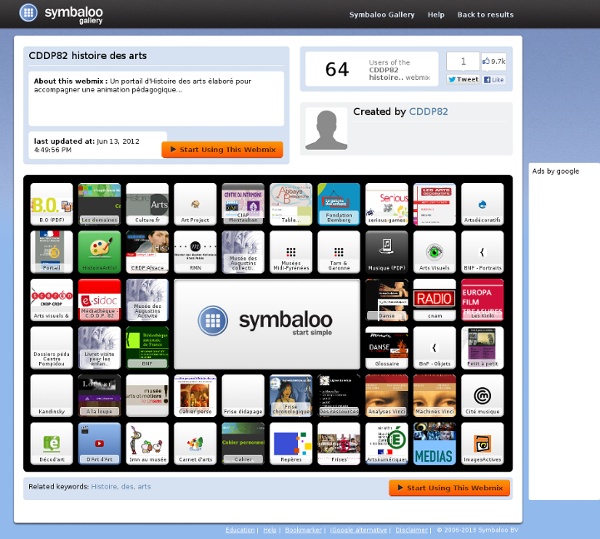Open the Frises tile
Image resolution: width=600 pixels, height=539 pixels.
[339, 443]
